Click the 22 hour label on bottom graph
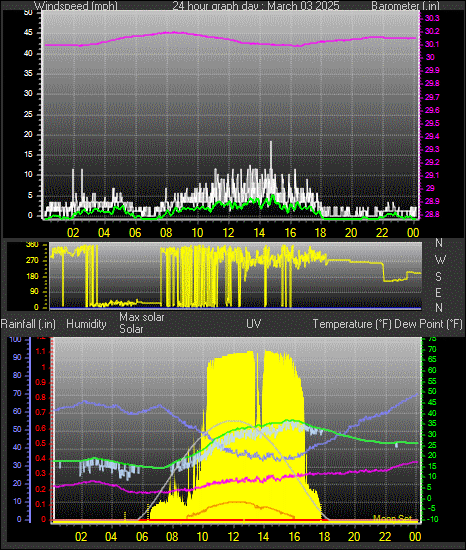 coord(385,537)
